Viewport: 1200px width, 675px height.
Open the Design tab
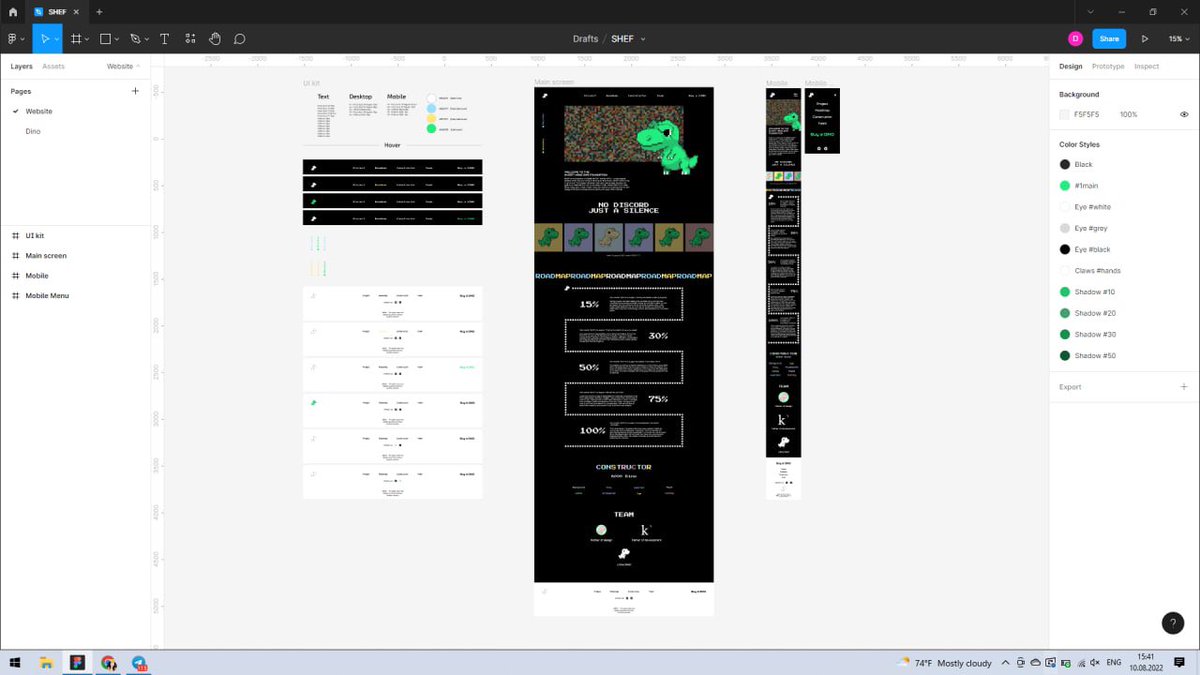click(1070, 66)
